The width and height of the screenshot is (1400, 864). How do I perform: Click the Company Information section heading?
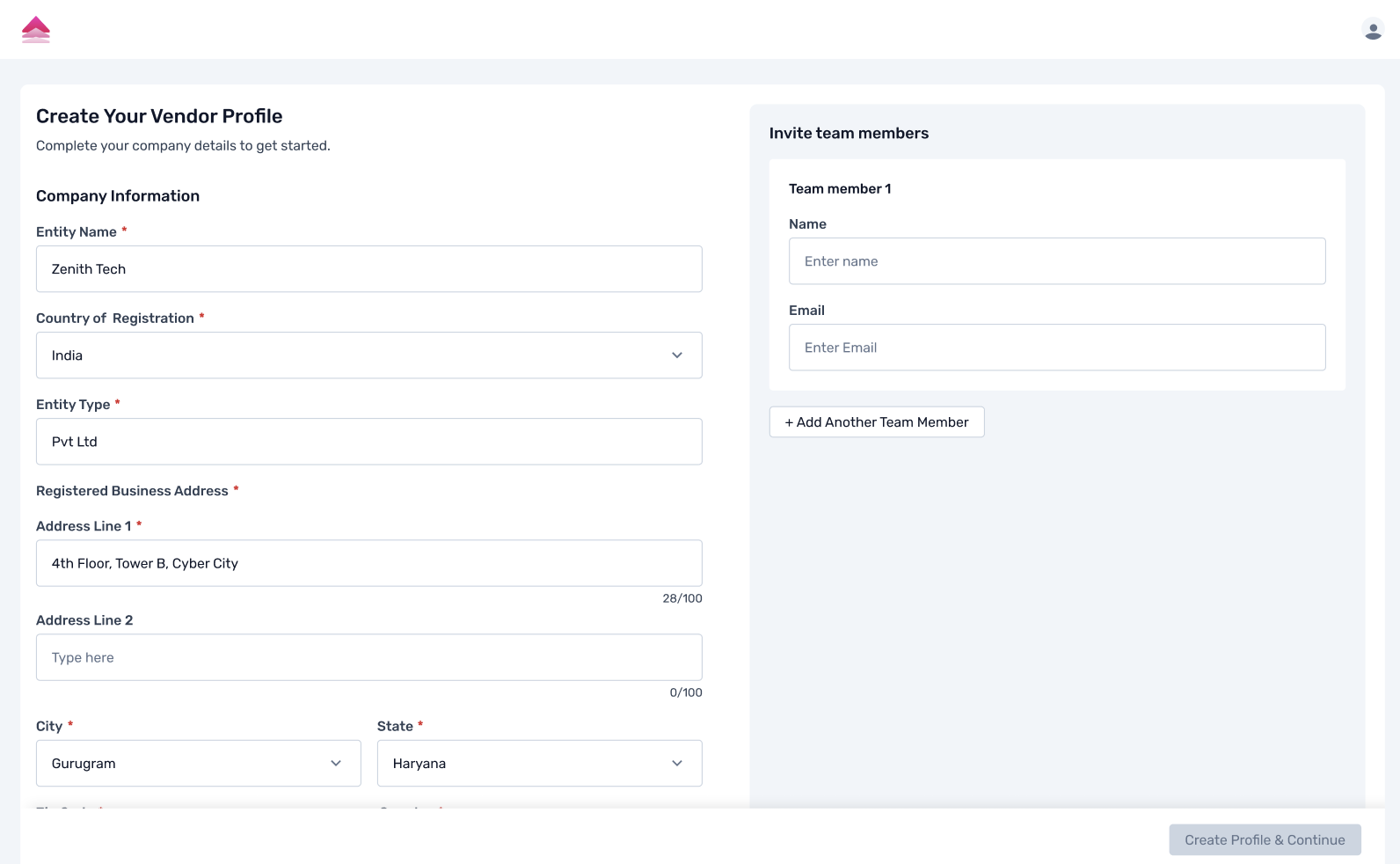[x=118, y=196]
